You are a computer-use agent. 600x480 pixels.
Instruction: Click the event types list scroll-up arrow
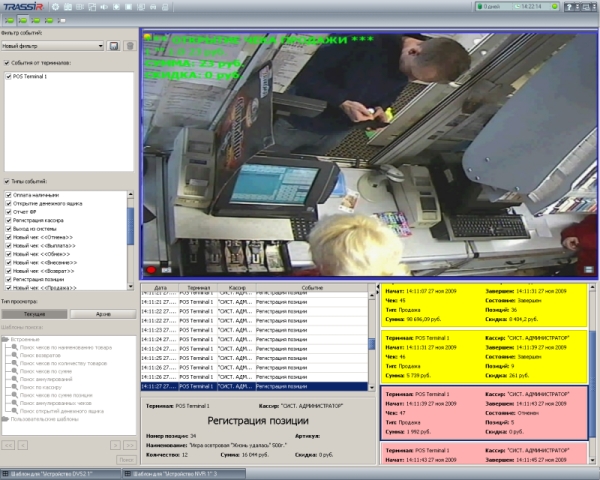[x=130, y=194]
